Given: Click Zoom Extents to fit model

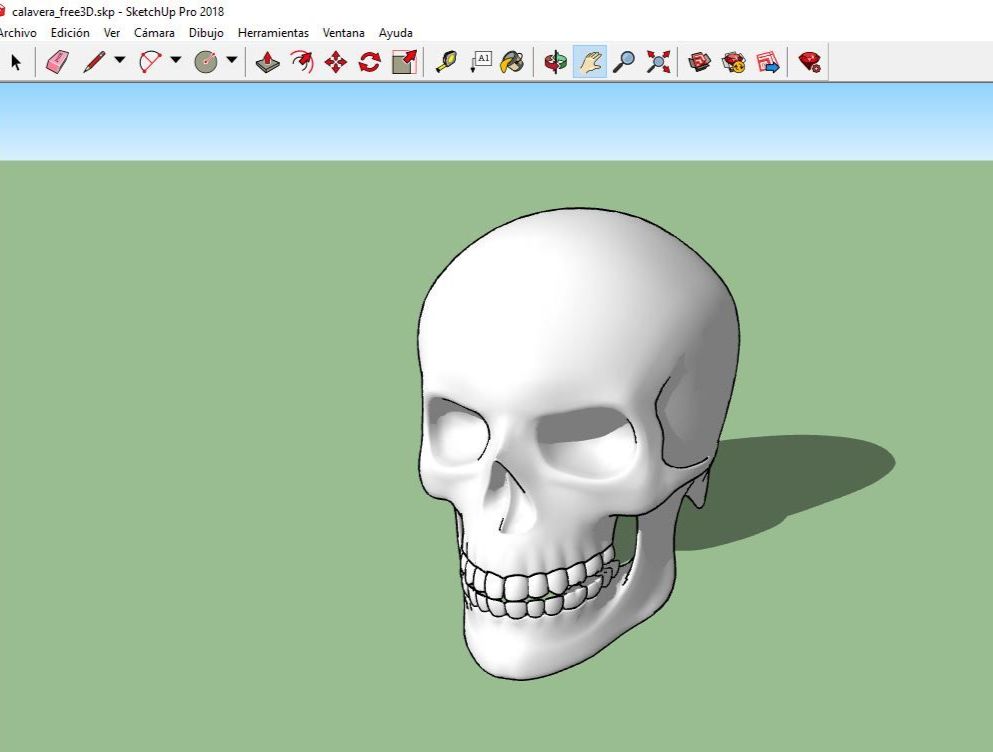Looking at the screenshot, I should (x=657, y=62).
